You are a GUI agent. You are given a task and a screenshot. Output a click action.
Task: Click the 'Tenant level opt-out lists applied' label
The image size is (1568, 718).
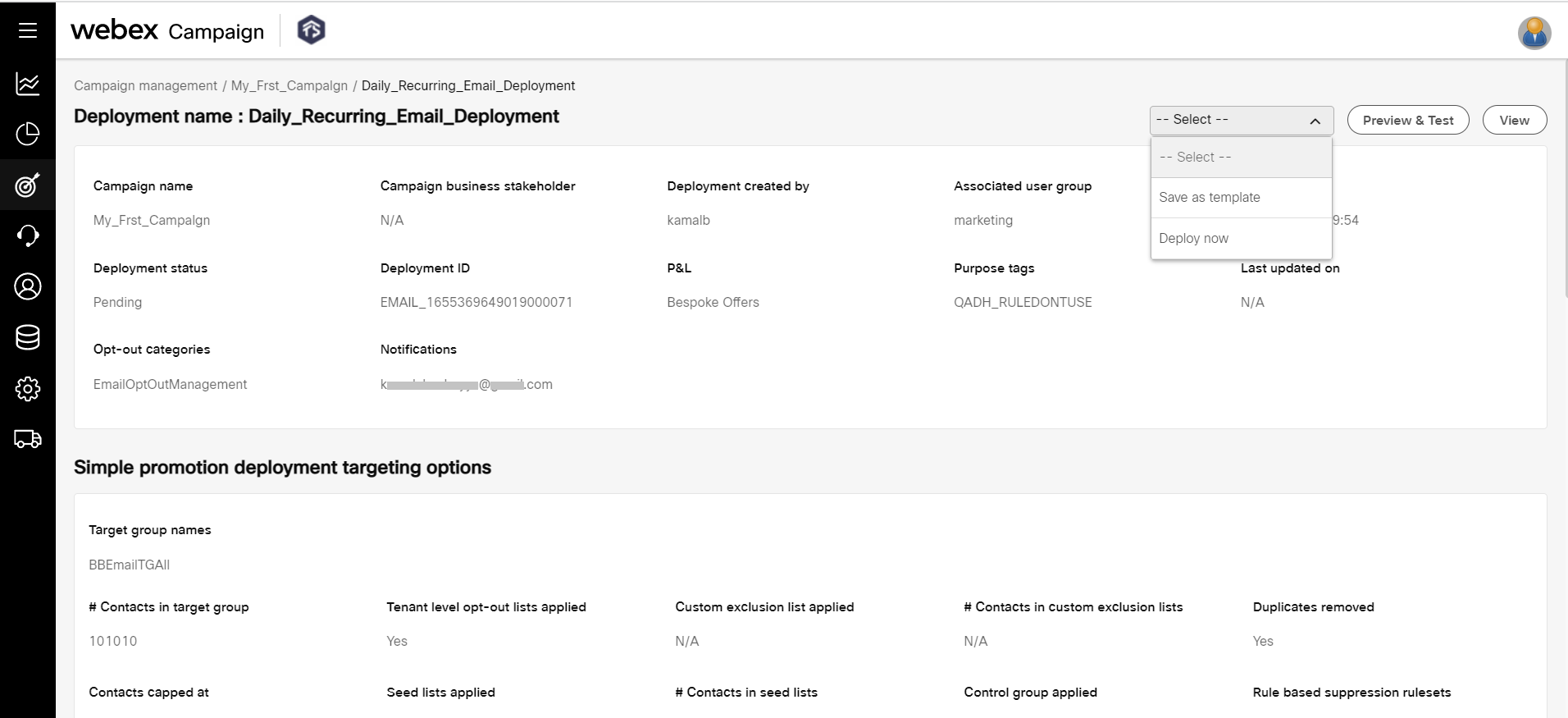click(486, 607)
